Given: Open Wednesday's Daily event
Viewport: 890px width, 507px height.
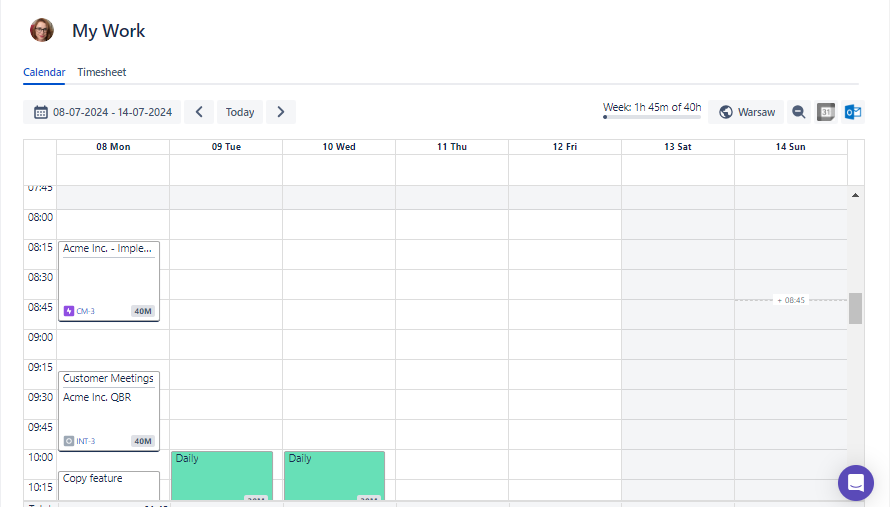Looking at the screenshot, I should 334,475.
